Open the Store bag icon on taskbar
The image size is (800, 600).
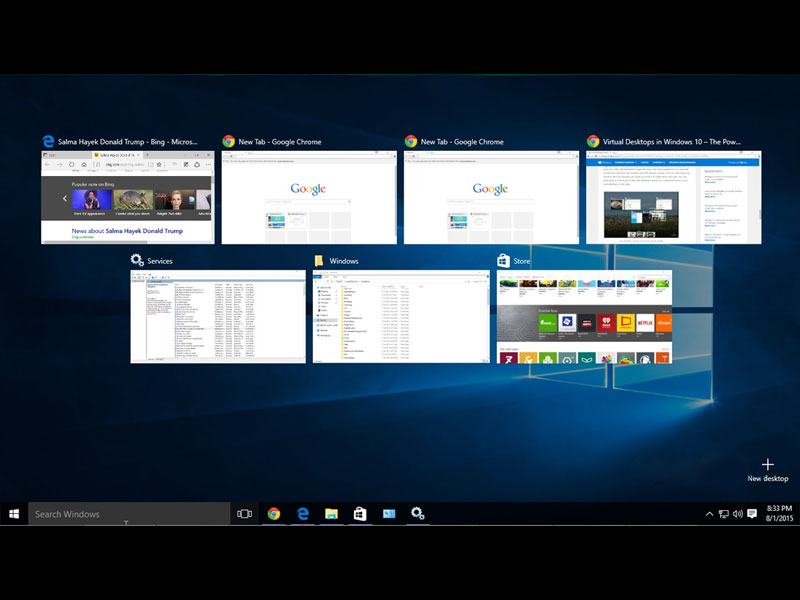pos(360,514)
